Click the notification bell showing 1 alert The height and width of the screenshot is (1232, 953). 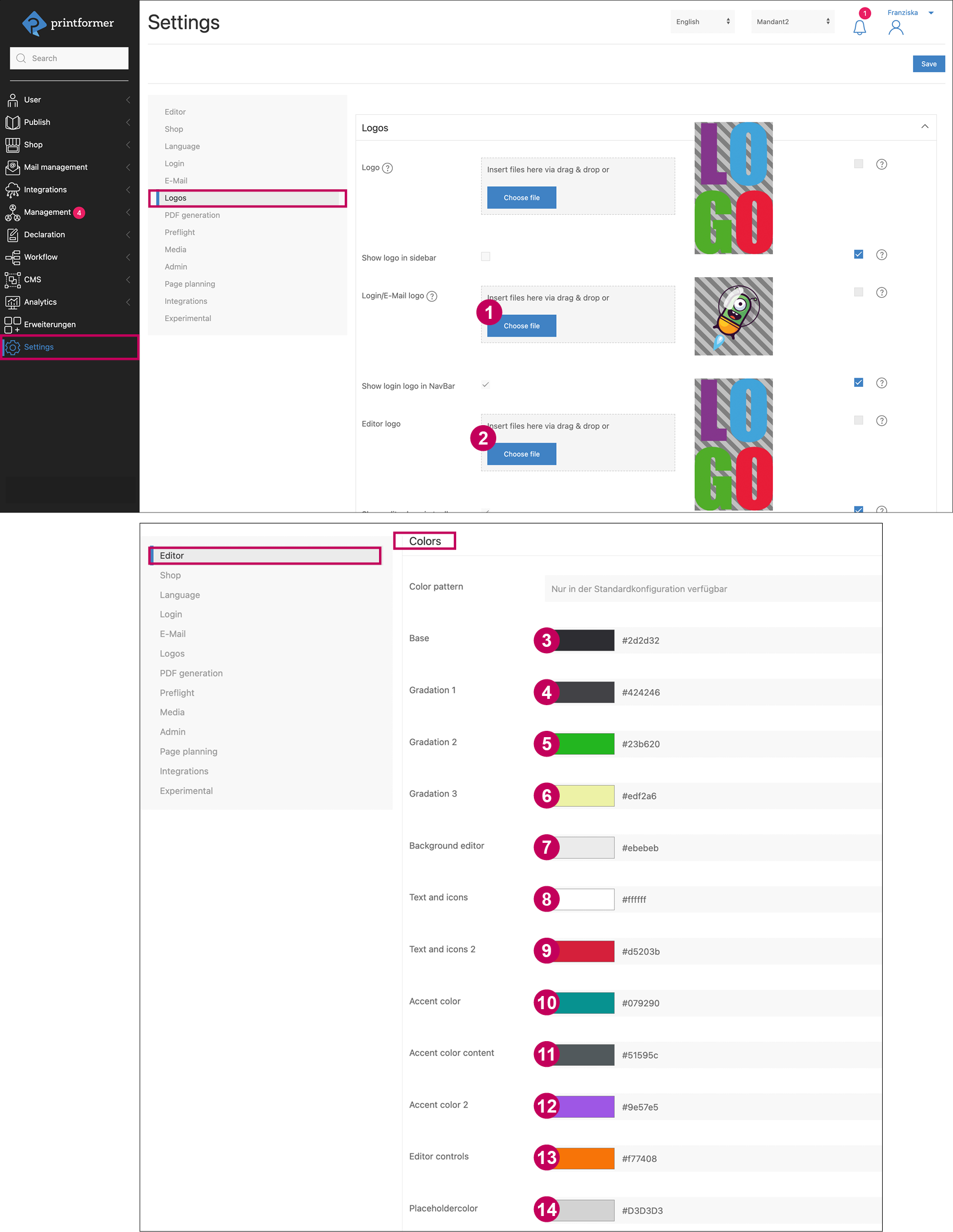859,26
